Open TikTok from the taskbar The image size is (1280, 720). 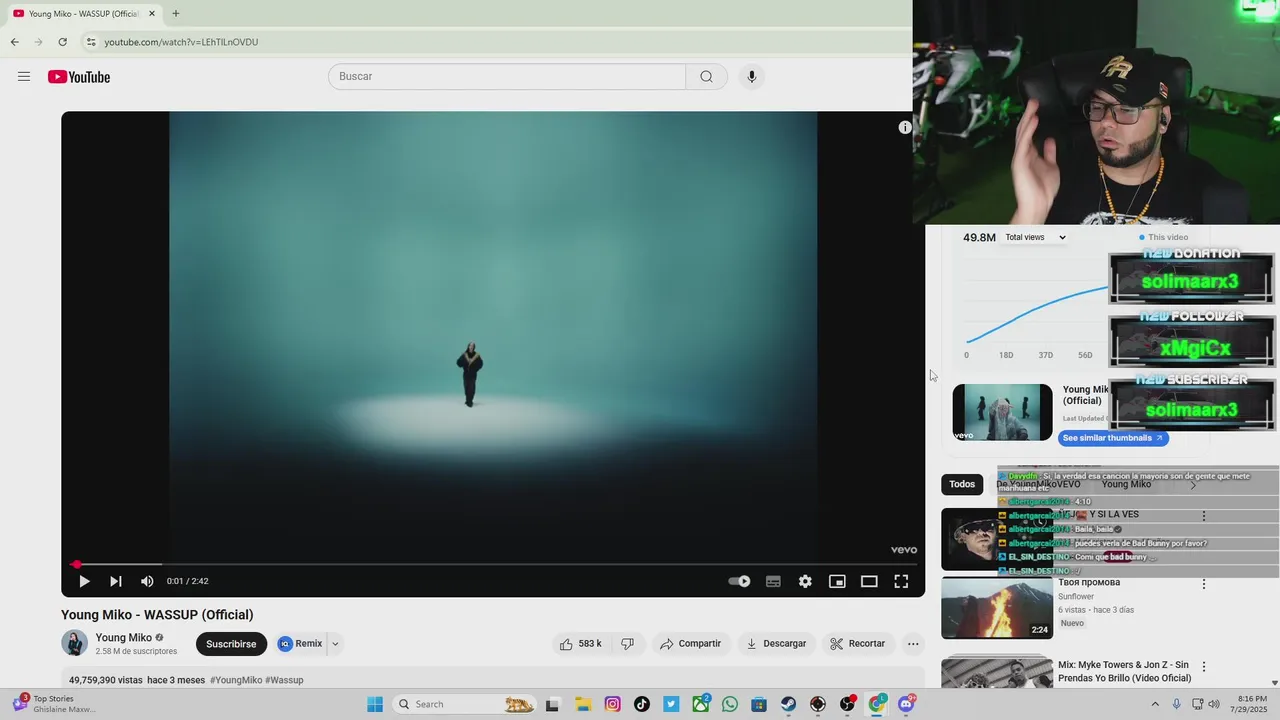(642, 704)
